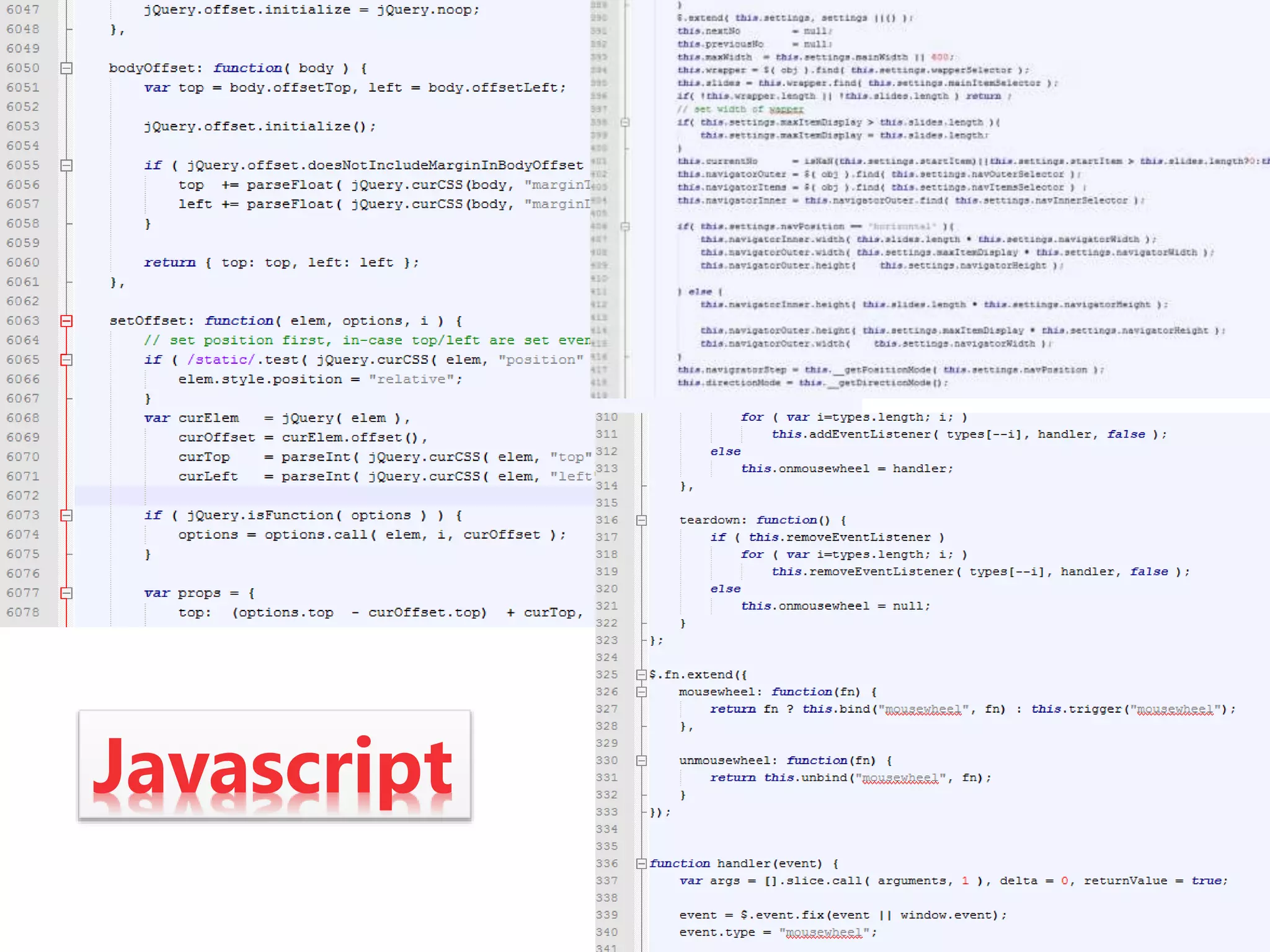Click the "this.onmousewheel = null;" line
Screen dimensions: 1270x952
pos(836,607)
